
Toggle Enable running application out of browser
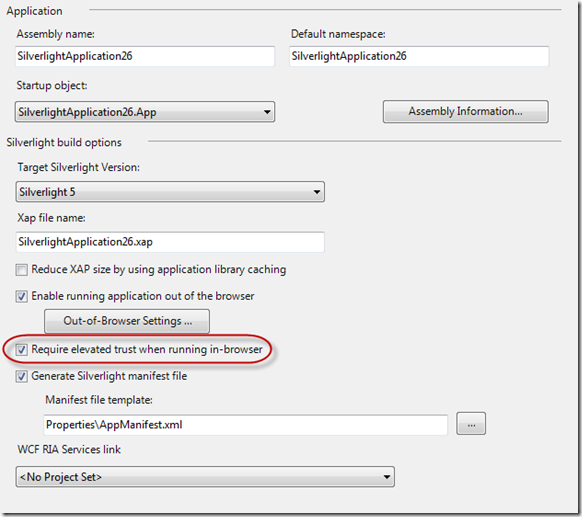coord(22,296)
